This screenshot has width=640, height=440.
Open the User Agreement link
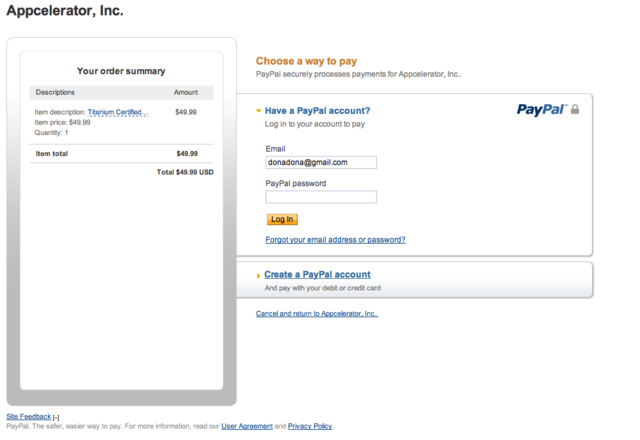[x=246, y=426]
